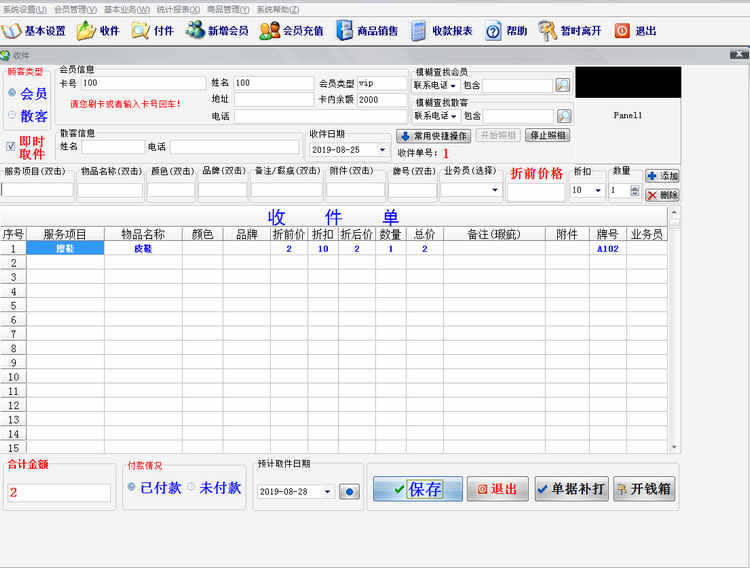Open the 预计取件日期 date dropdown
The width and height of the screenshot is (750, 568).
pos(328,491)
